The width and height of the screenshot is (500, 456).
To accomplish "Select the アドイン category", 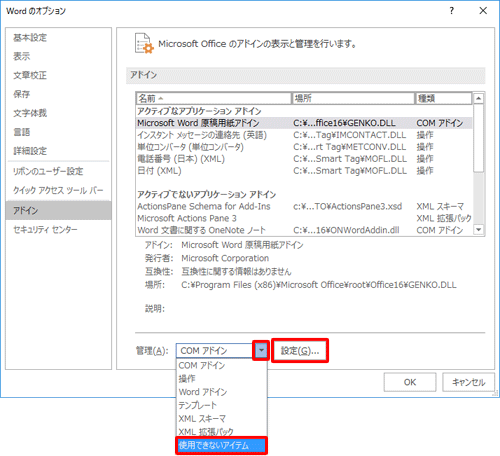I will [58, 210].
